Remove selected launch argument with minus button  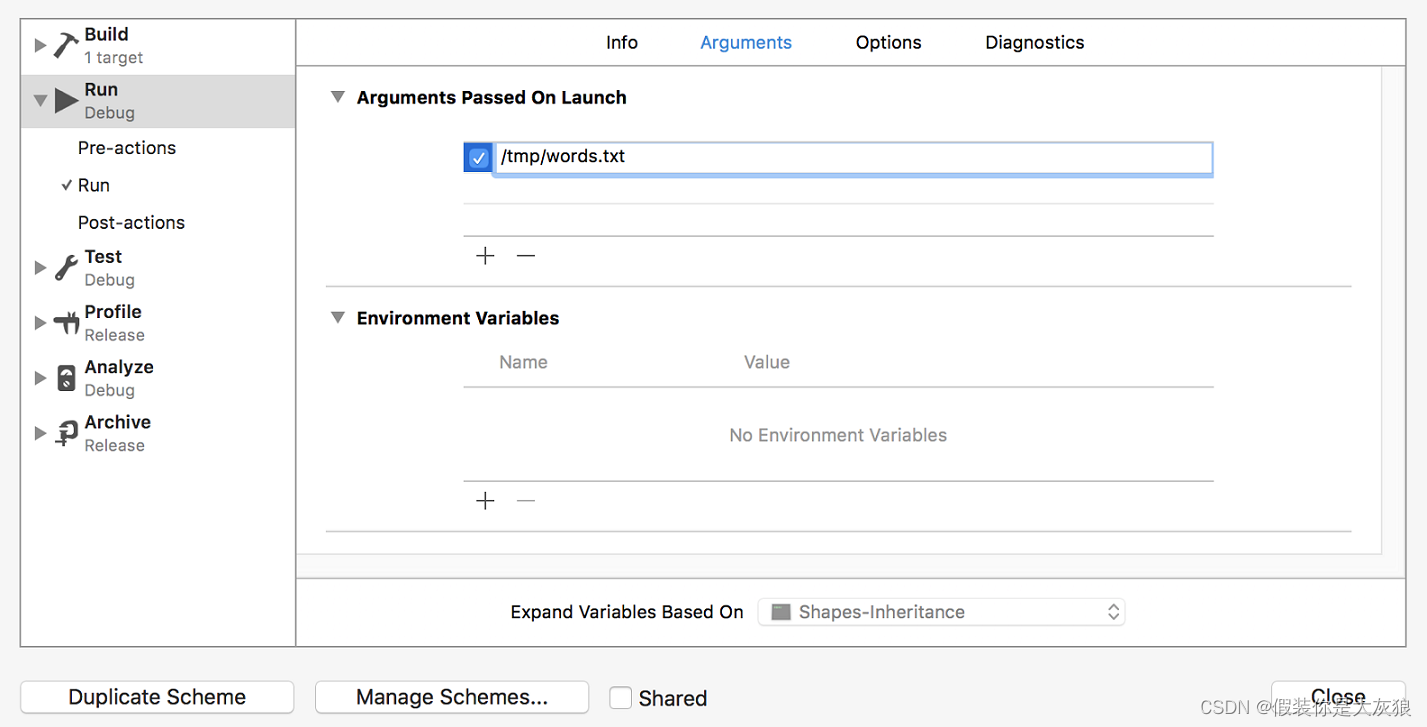point(526,256)
